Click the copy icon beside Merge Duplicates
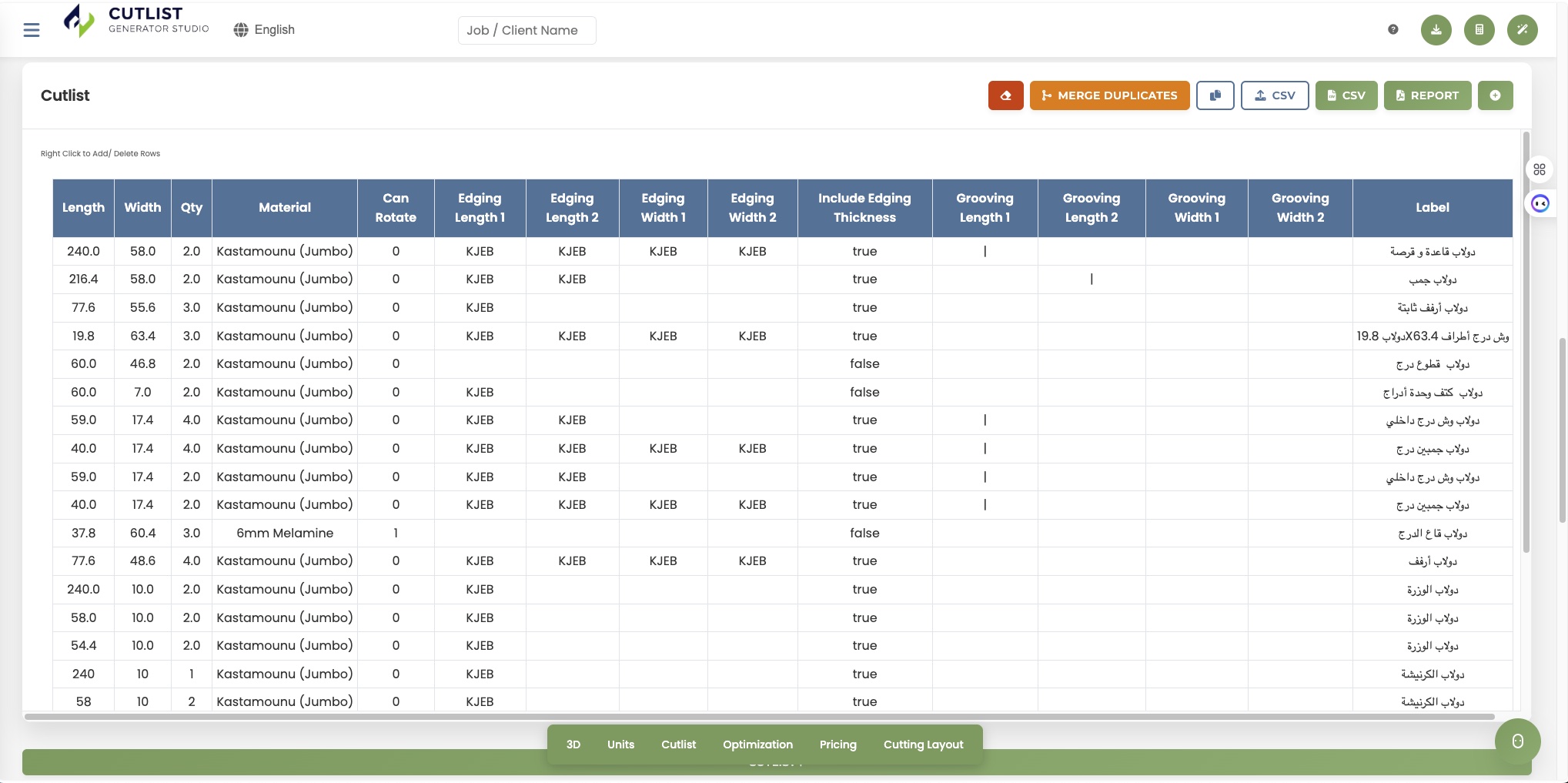Viewport: 1568px width, 783px height. 1215,95
